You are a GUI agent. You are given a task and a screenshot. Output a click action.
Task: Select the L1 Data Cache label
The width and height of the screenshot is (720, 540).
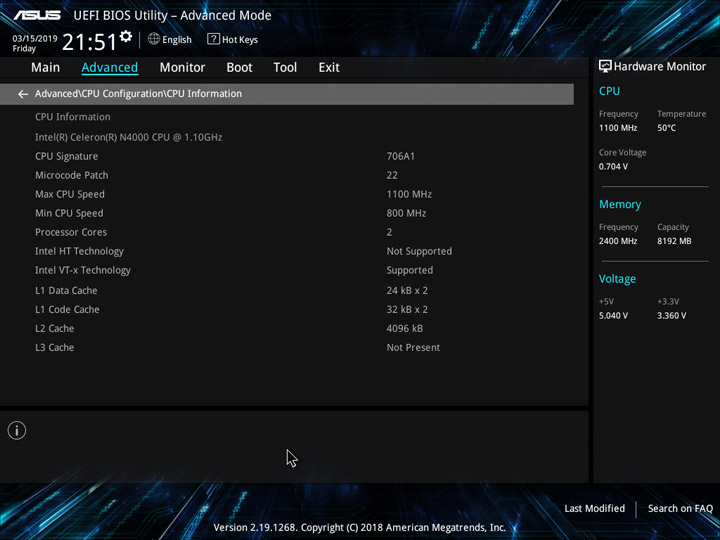66,290
